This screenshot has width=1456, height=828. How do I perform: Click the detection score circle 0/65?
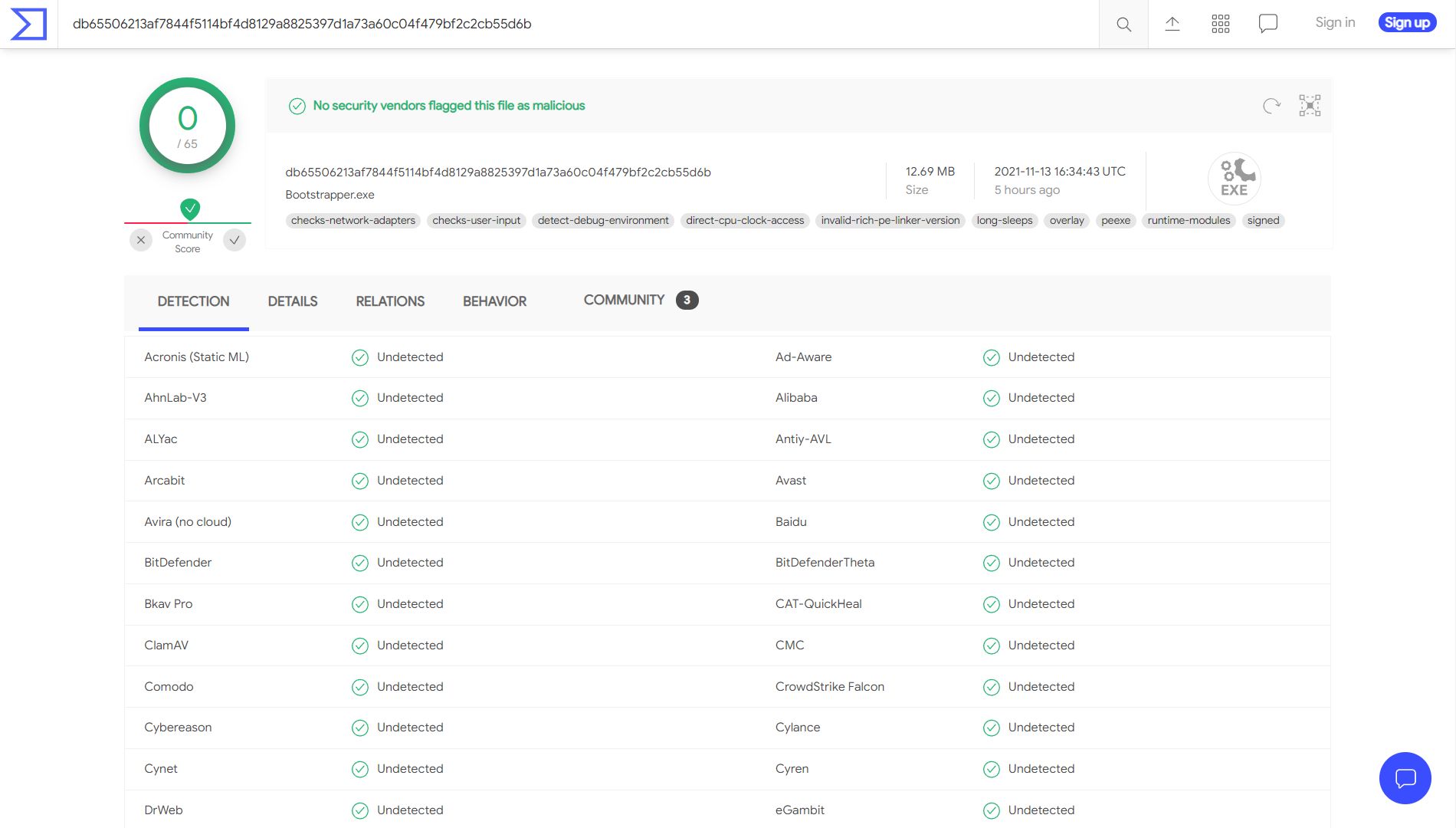188,125
